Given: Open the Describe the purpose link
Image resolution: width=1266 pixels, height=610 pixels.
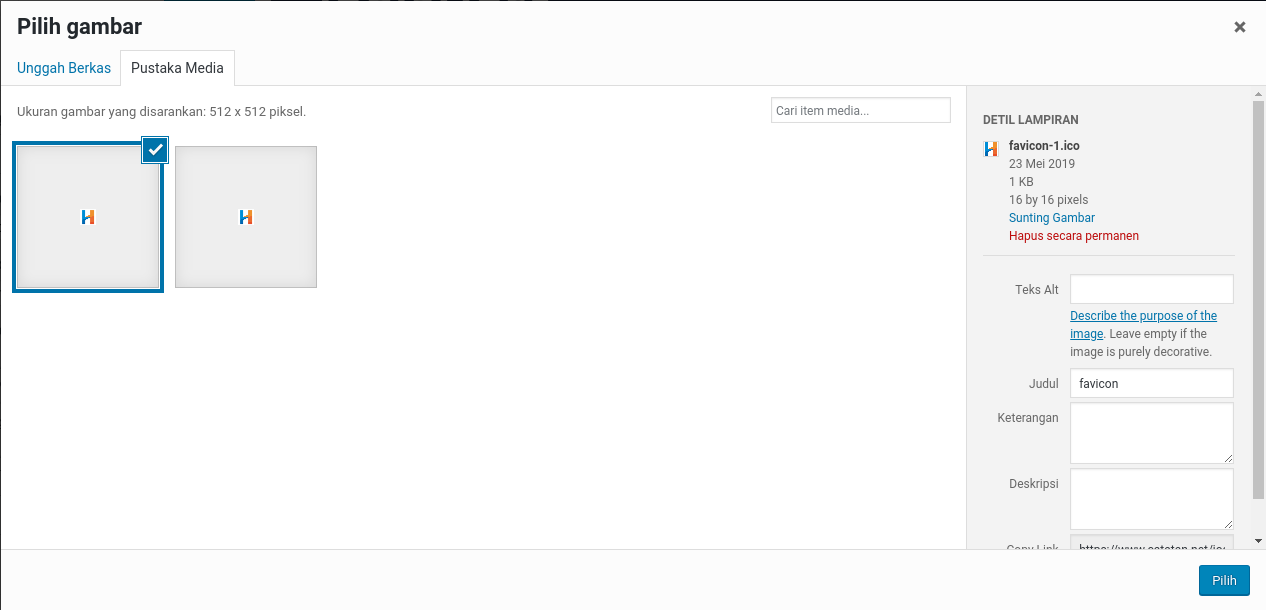Looking at the screenshot, I should point(1143,315).
